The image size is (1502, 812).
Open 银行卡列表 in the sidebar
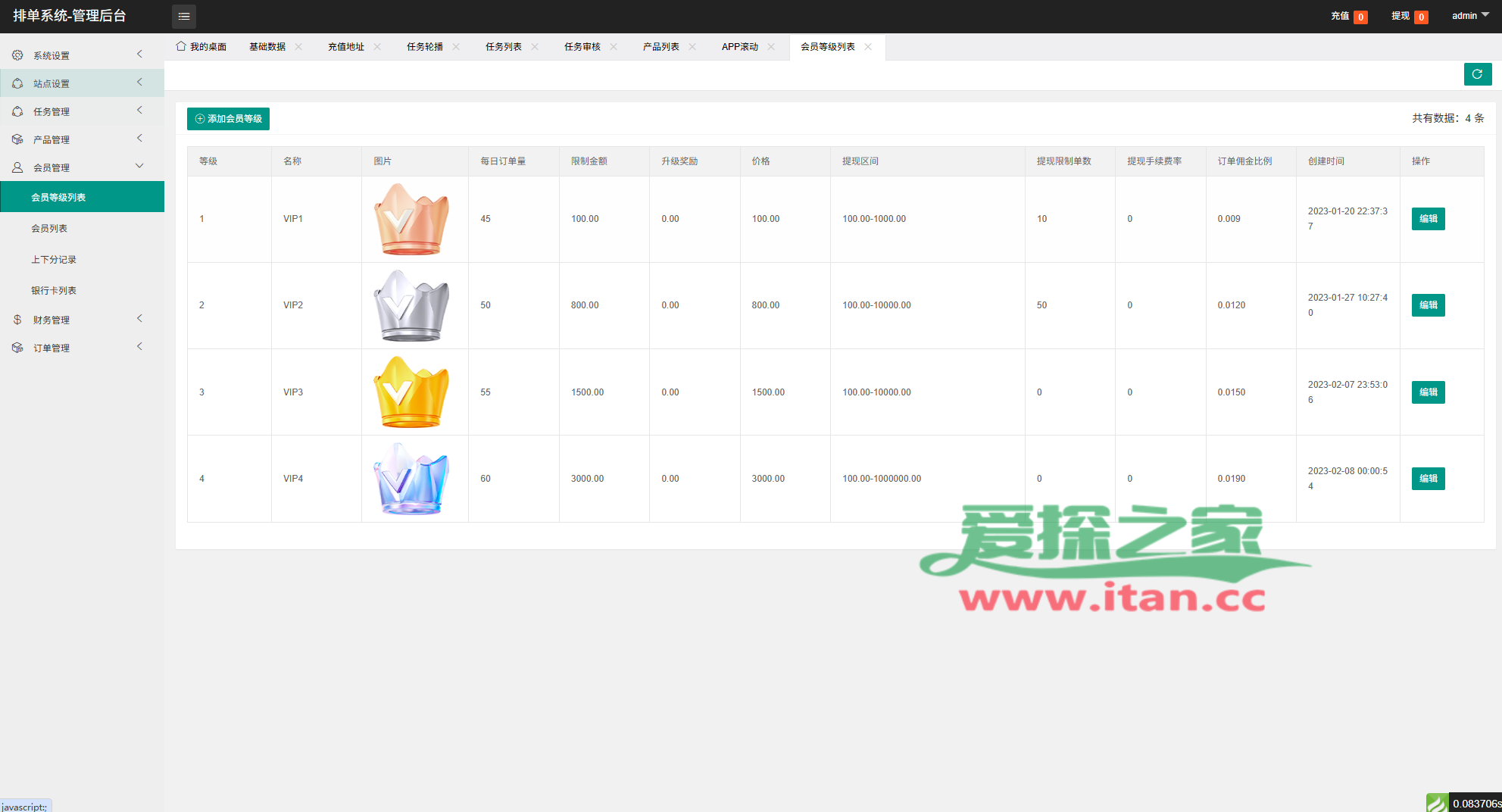pyautogui.click(x=54, y=291)
